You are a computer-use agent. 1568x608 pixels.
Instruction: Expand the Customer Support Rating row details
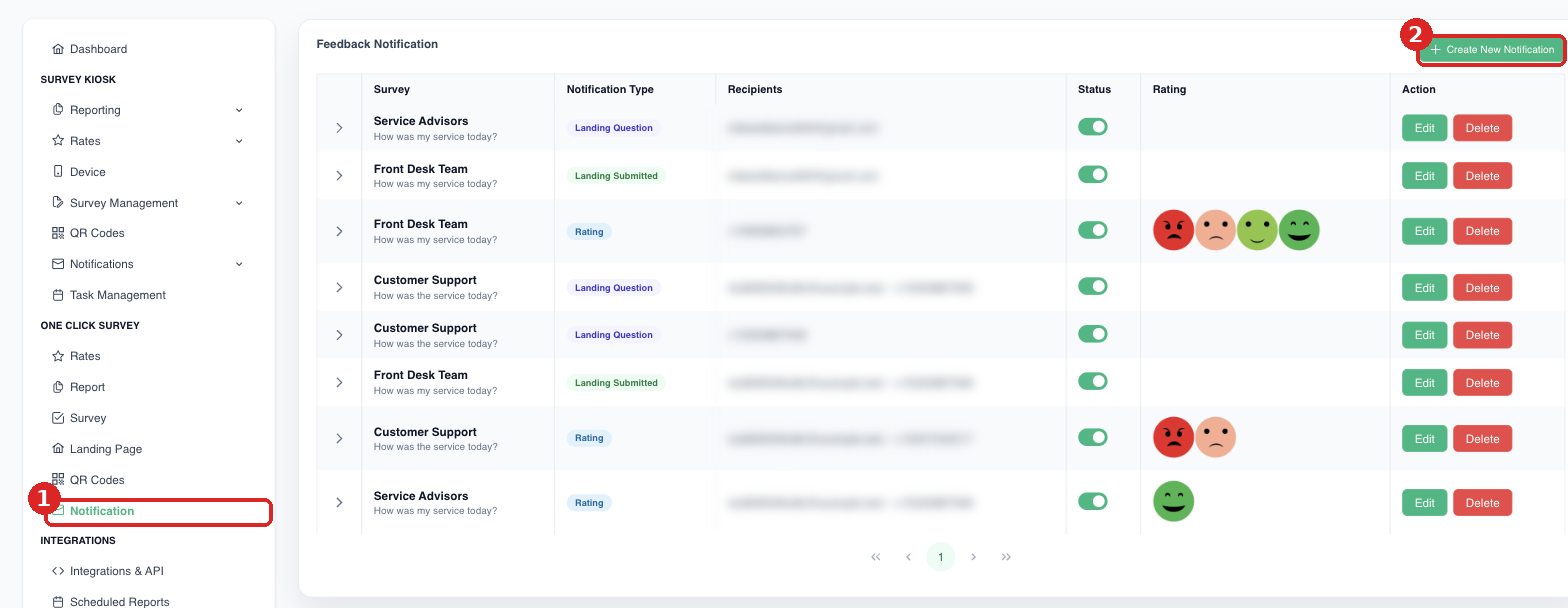(339, 438)
